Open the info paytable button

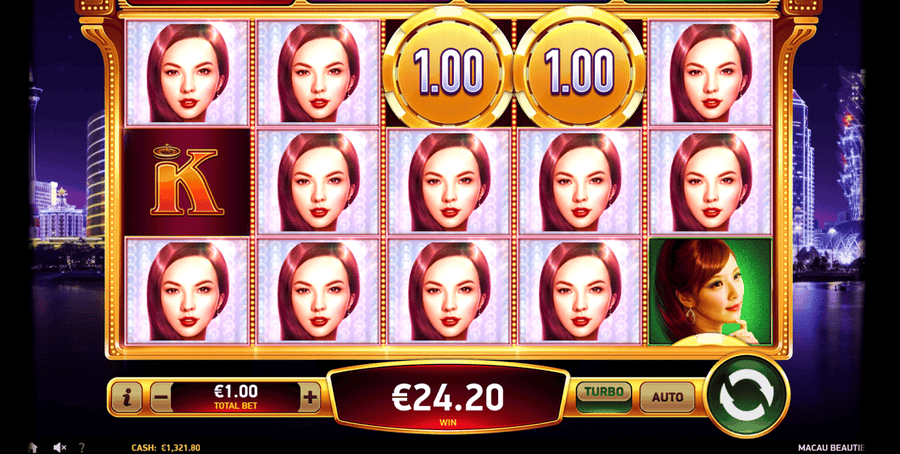[x=126, y=397]
